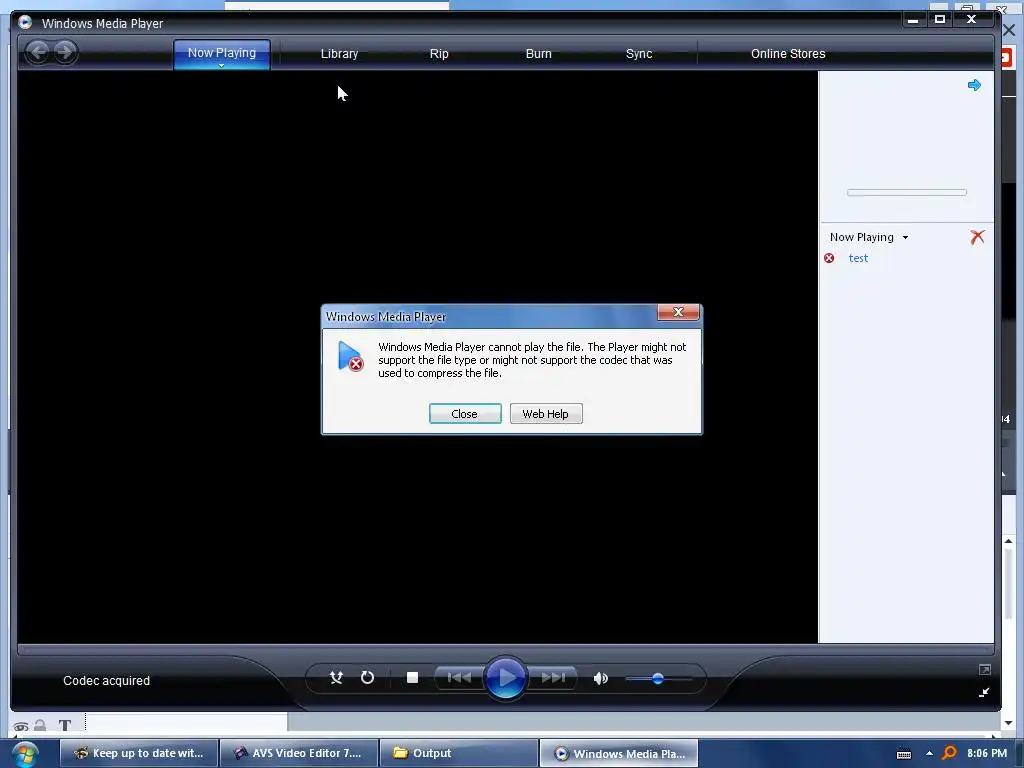Open the Sync tab
Screen dimensions: 1024x768
[639, 54]
